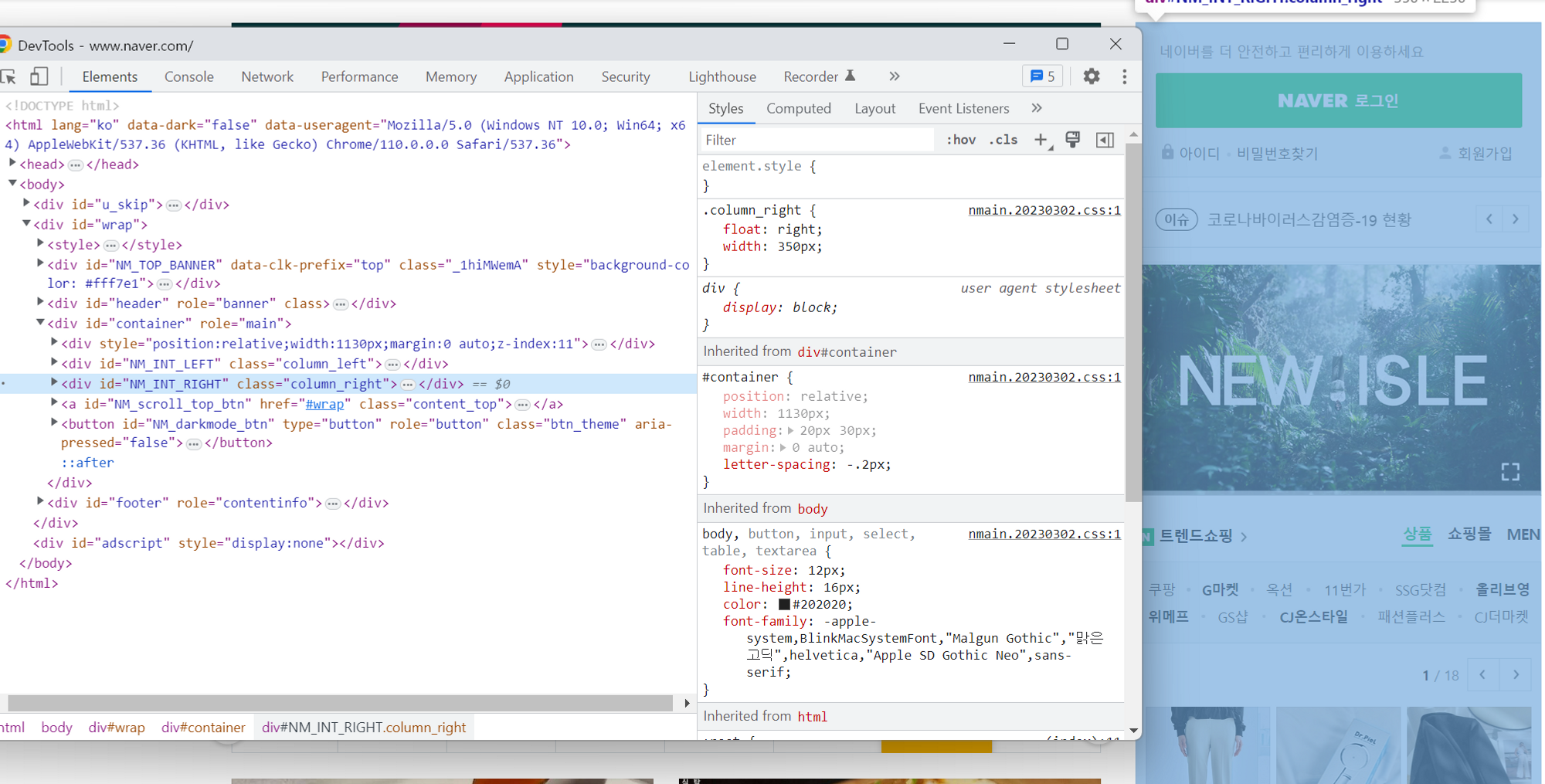
Task: Open the Performance tab
Action: 359,76
